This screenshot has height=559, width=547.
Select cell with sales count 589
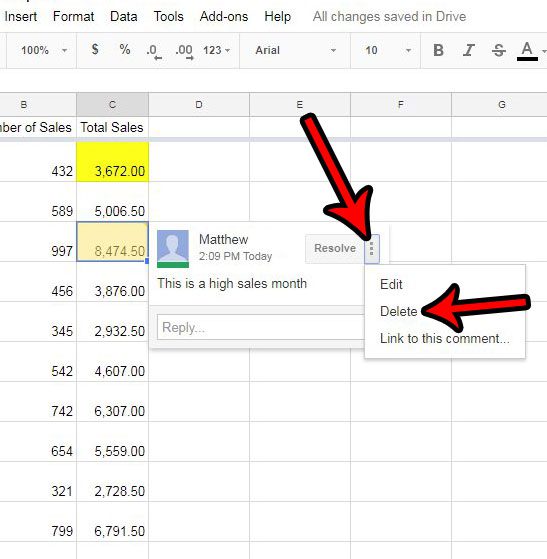tap(38, 202)
